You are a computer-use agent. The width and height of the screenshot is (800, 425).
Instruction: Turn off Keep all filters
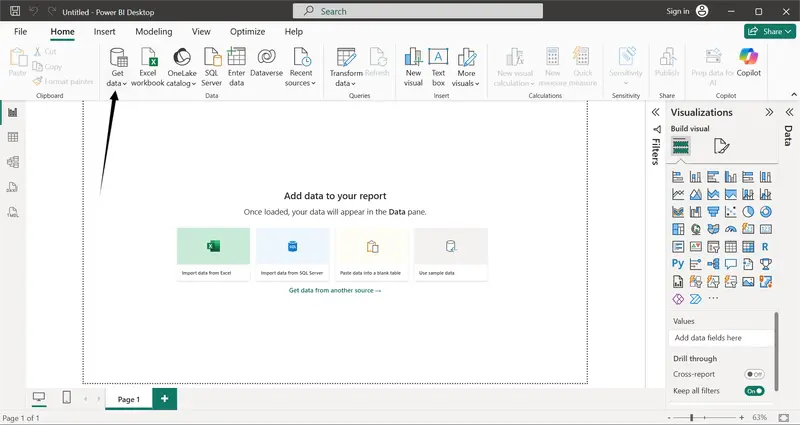pos(754,391)
